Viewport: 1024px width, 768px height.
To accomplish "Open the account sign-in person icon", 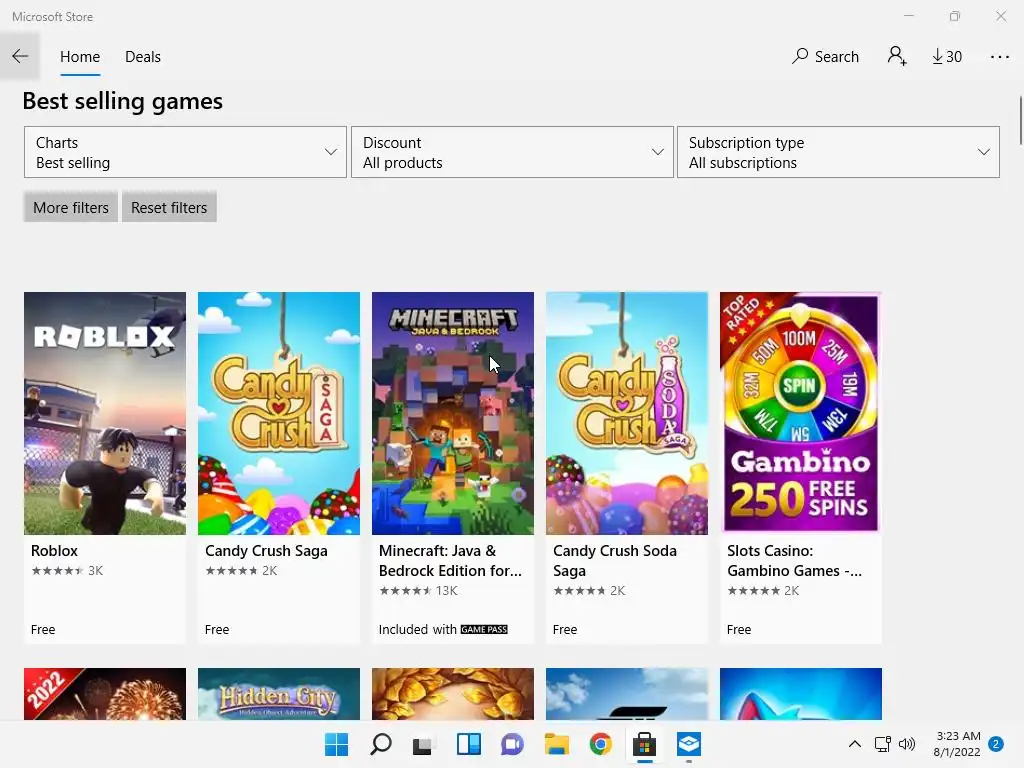I will point(897,56).
